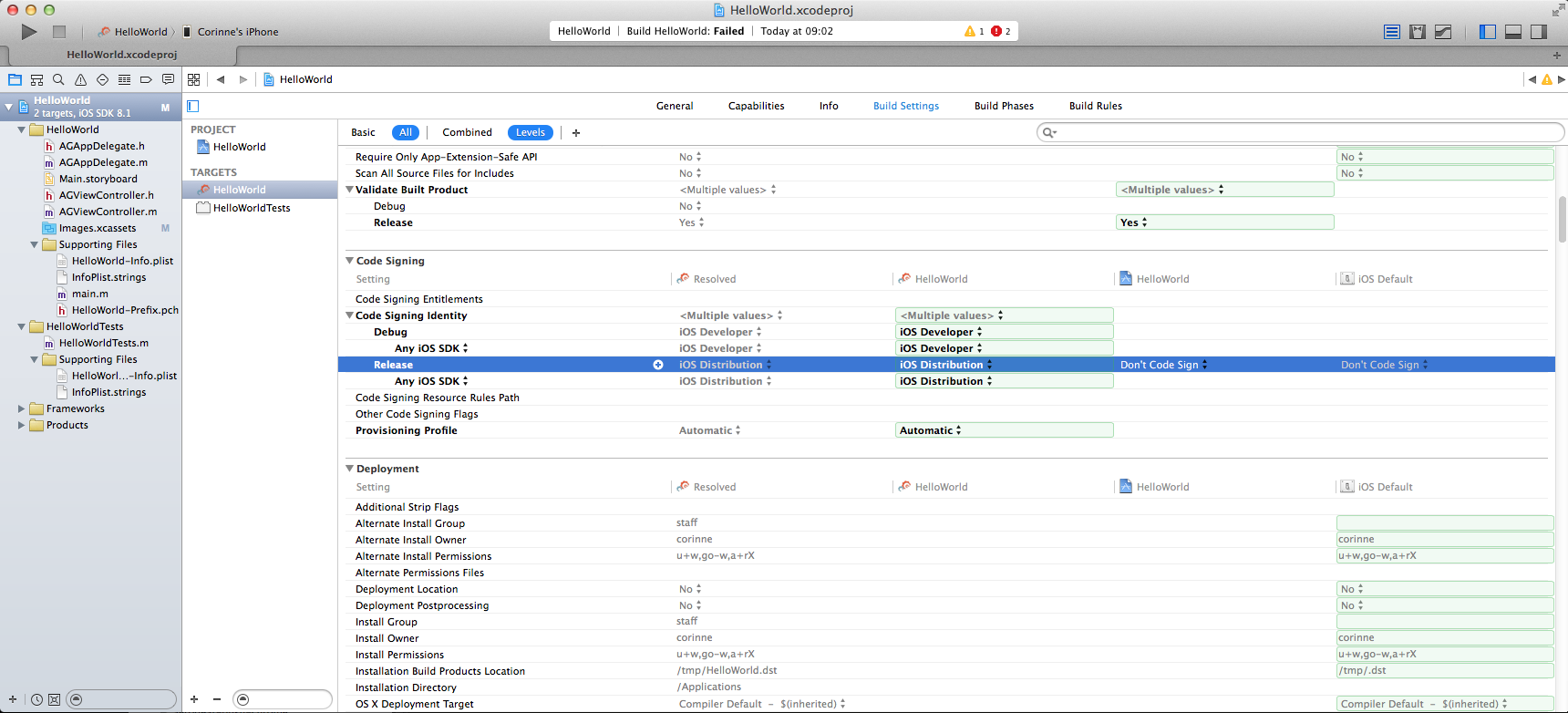The width and height of the screenshot is (1568, 713).
Task: Choose Corinne's iPhone device destination
Action: 231,32
